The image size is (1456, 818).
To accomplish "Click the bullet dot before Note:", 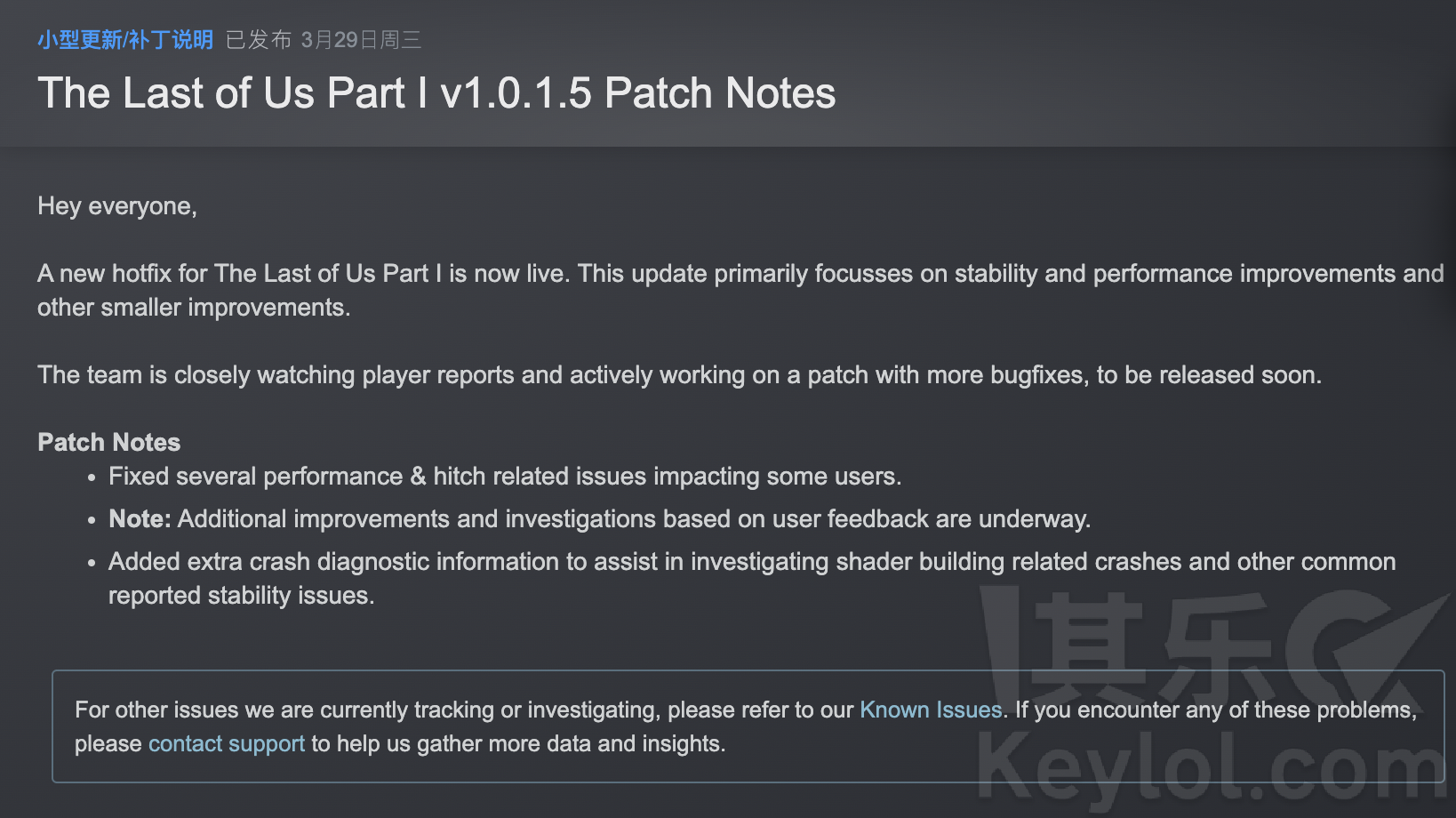I will point(92,521).
